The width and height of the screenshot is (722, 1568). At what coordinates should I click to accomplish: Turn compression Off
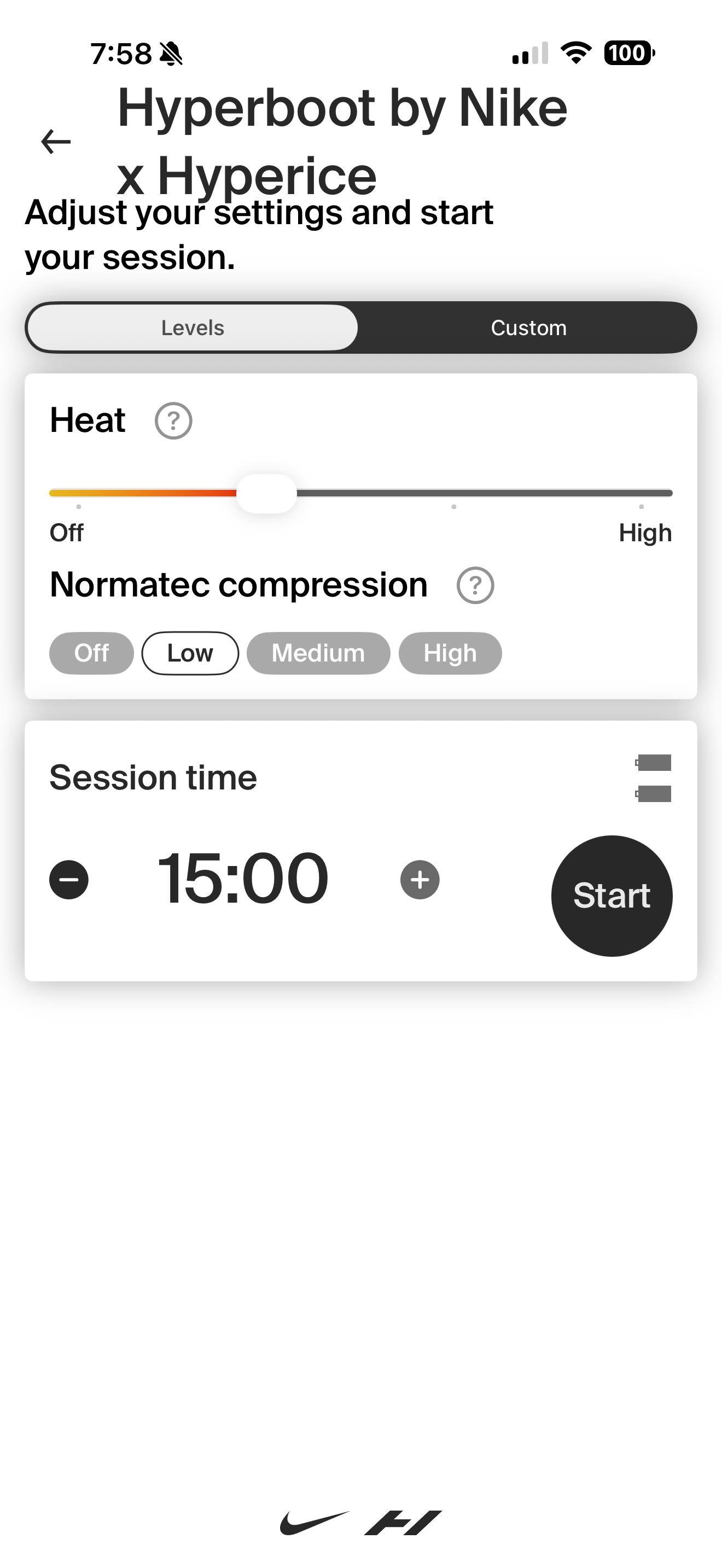[x=91, y=653]
